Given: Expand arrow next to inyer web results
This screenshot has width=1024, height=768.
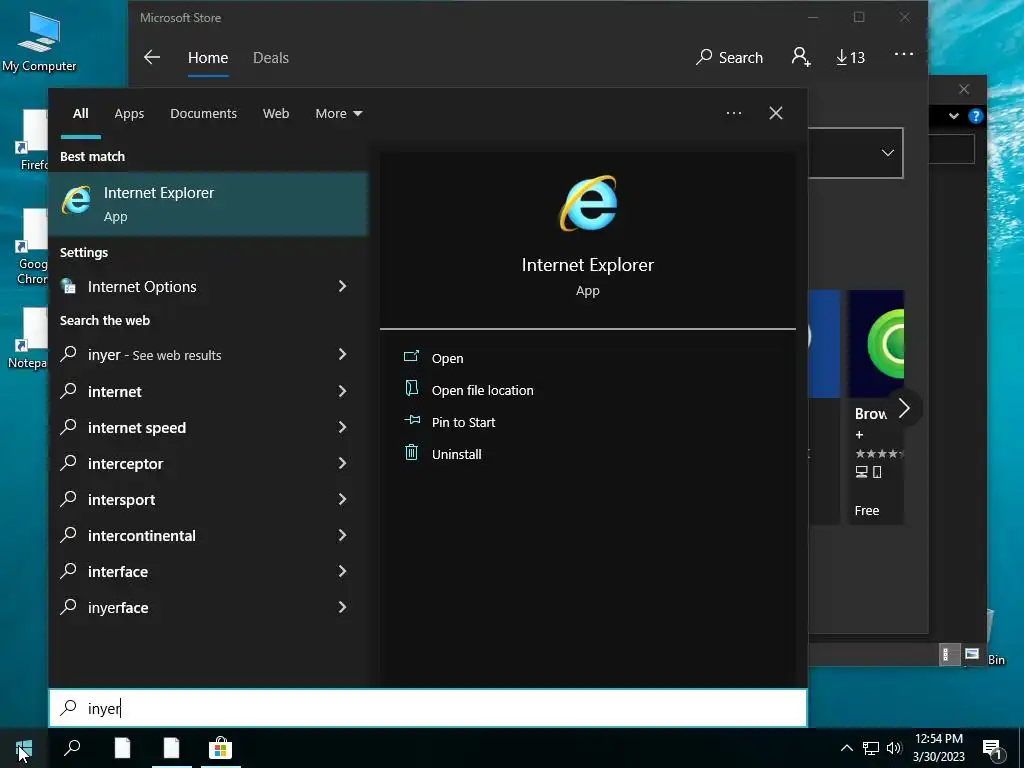Looking at the screenshot, I should point(342,354).
